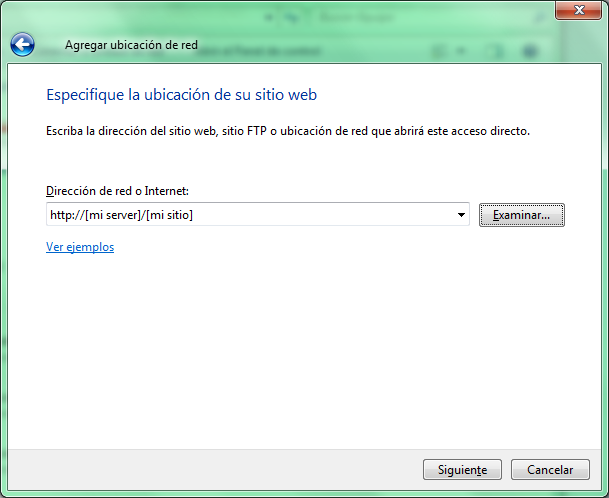Cancel the wizard with Cancelar
Screen dimensions: 609x498
(550, 470)
